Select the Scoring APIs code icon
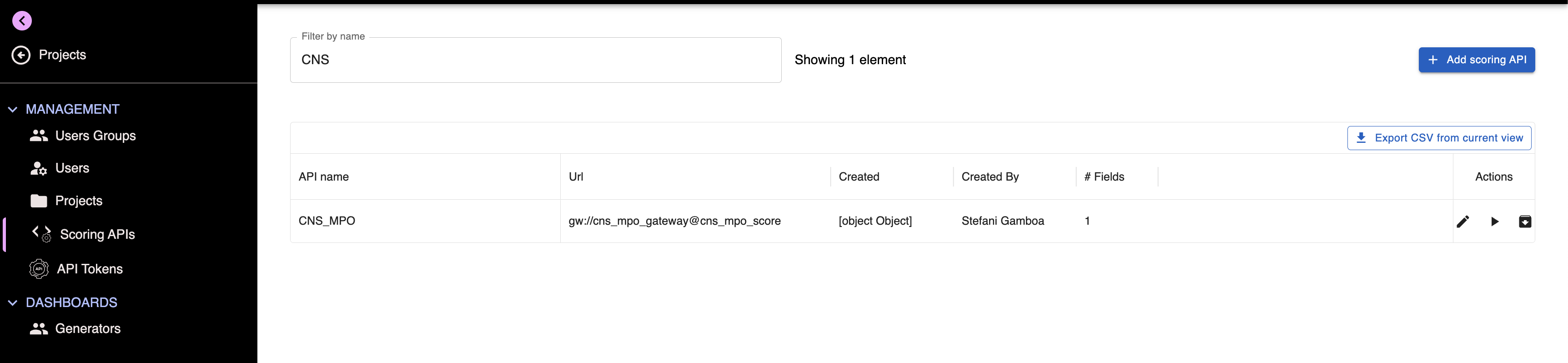This screenshot has width=1568, height=363. pyautogui.click(x=42, y=234)
